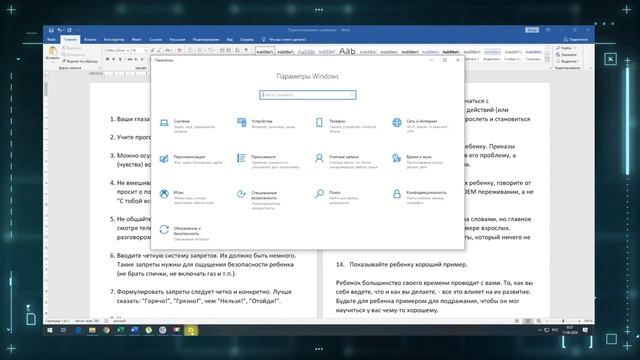This screenshot has height=360, width=640.
Task: Open the Выделить dropdown in Word ribbon
Action: point(568,61)
